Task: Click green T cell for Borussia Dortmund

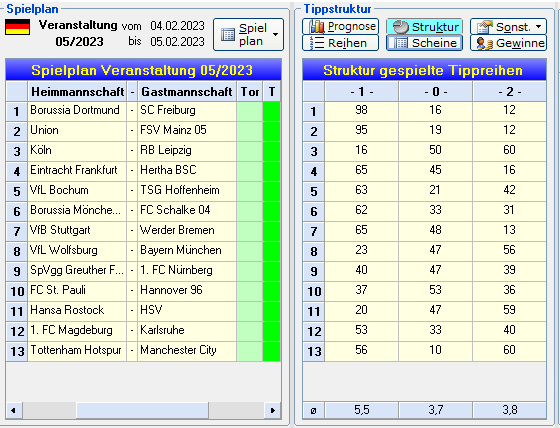Action: pos(271,111)
